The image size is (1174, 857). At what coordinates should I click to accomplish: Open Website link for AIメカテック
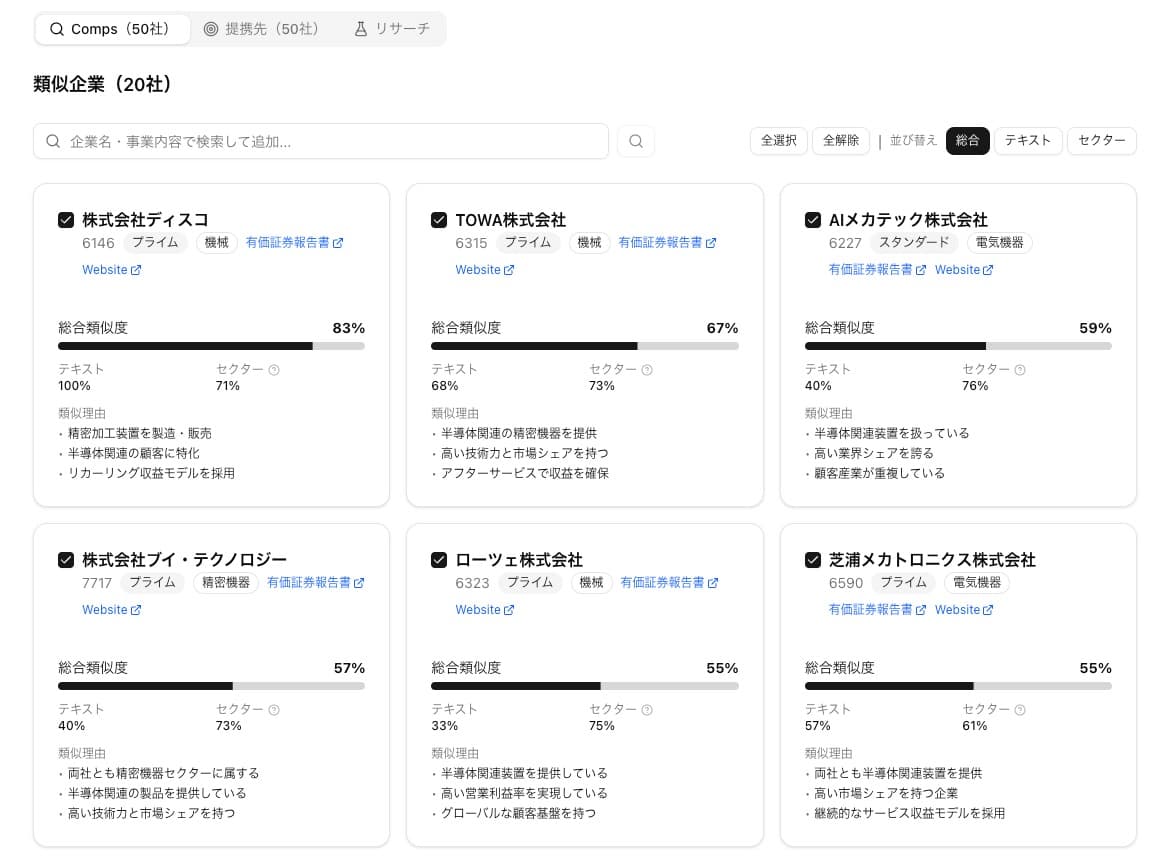pyautogui.click(x=964, y=270)
